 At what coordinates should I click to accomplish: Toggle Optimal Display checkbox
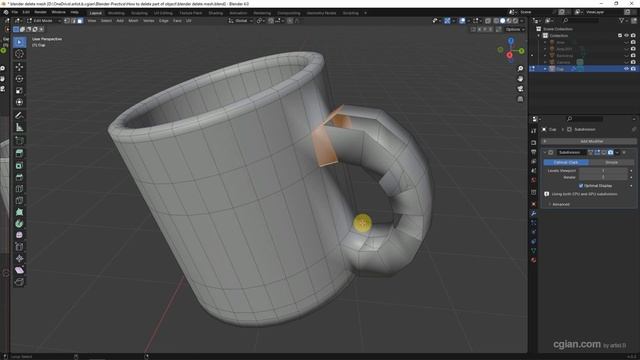coord(581,186)
